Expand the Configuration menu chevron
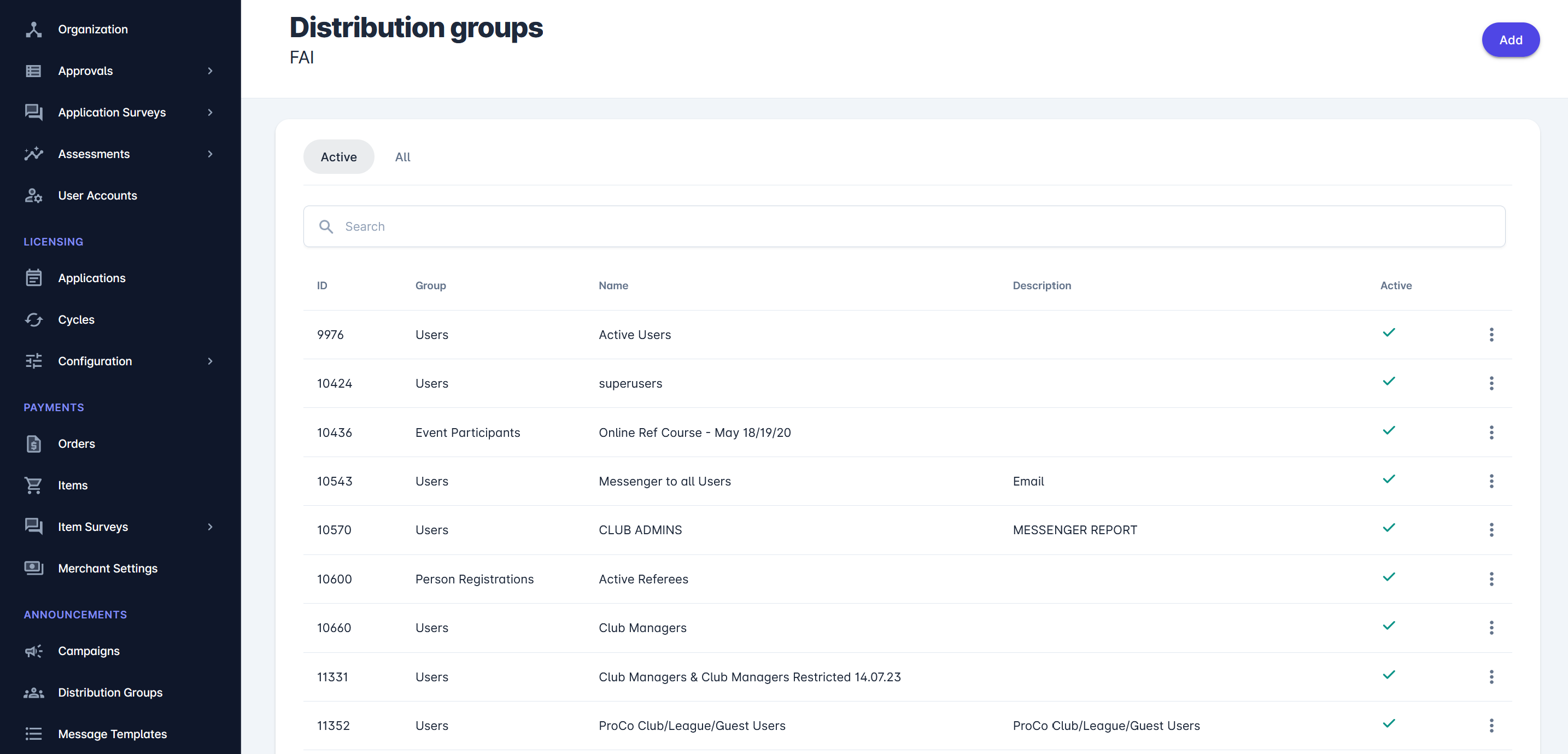Viewport: 1568px width, 754px height. coord(210,361)
